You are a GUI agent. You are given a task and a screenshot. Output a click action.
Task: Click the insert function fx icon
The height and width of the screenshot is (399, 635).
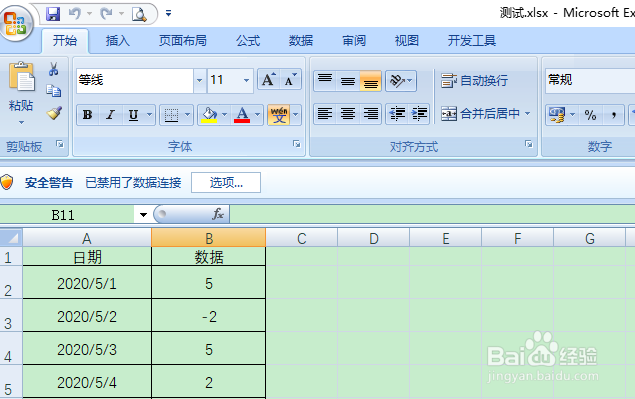coord(217,214)
